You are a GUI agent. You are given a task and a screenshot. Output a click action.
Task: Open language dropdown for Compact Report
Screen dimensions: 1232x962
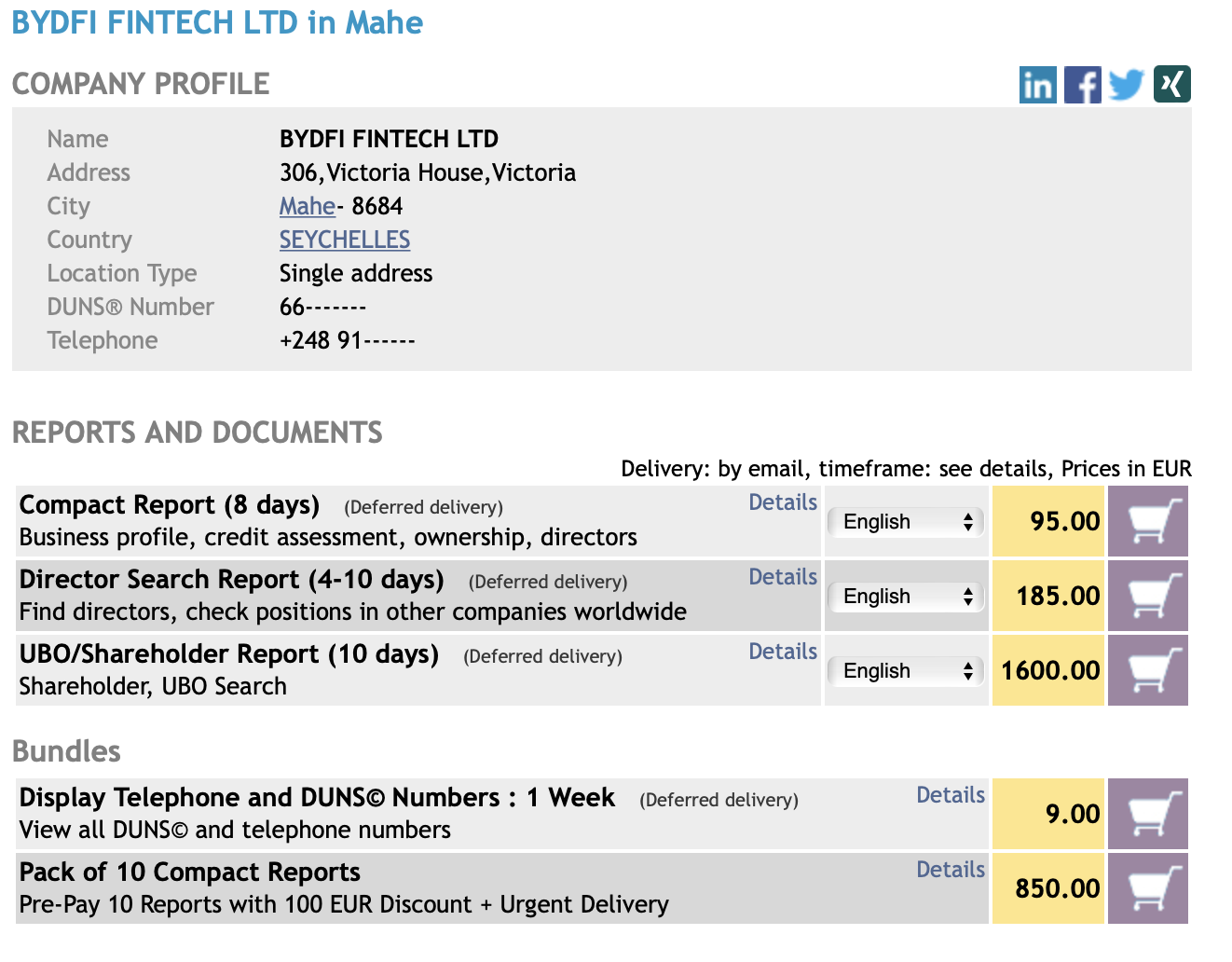point(906,522)
